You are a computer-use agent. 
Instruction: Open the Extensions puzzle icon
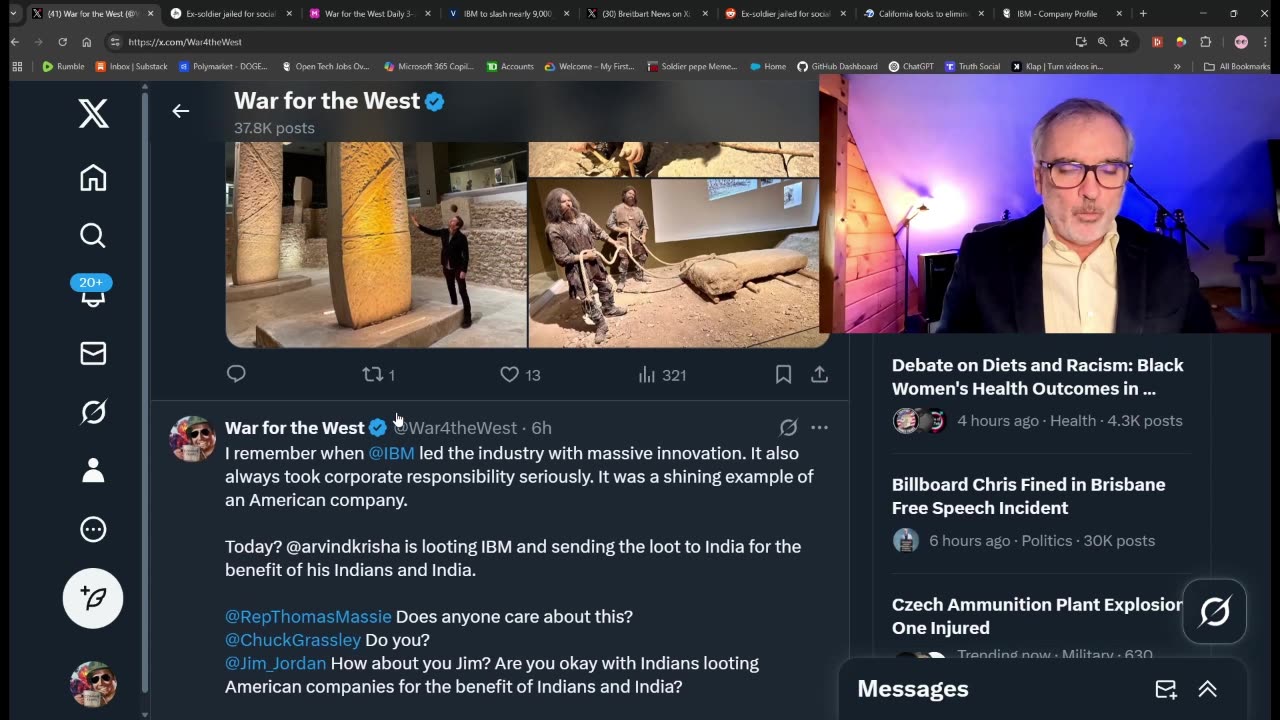[x=1205, y=42]
